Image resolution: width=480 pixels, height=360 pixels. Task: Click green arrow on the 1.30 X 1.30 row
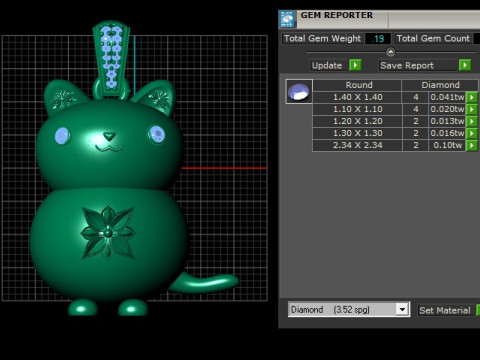(472, 133)
